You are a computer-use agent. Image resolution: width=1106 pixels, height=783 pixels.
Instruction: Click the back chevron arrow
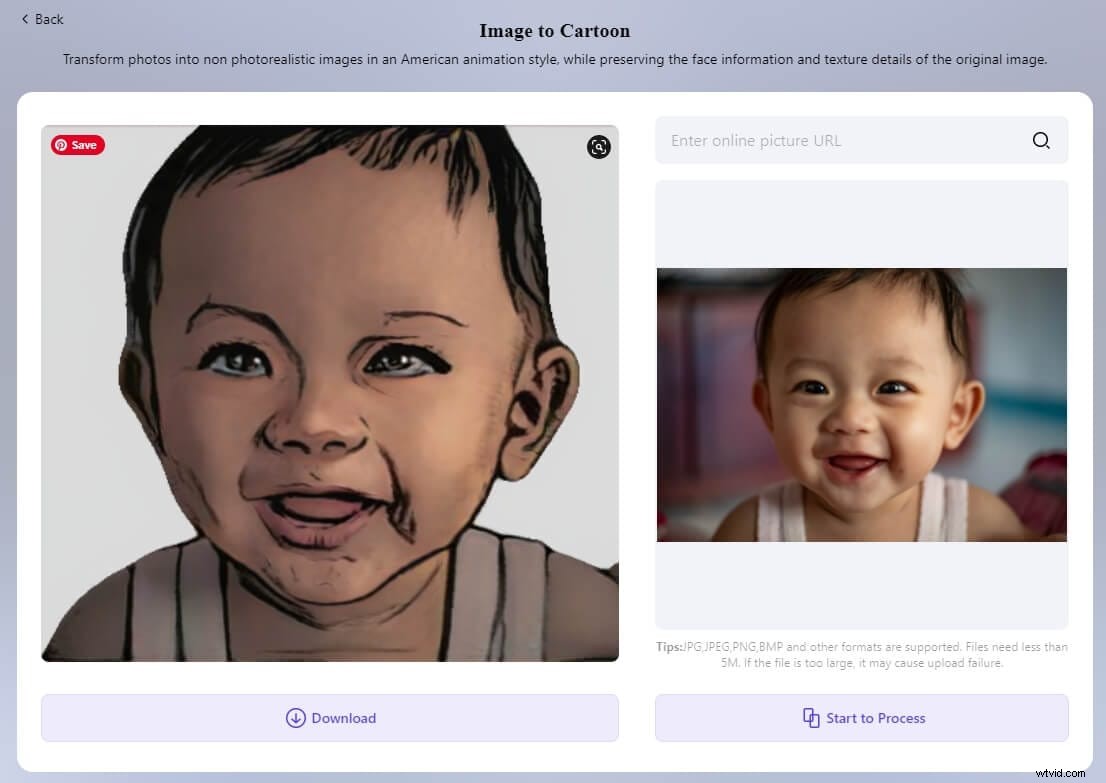(x=26, y=18)
